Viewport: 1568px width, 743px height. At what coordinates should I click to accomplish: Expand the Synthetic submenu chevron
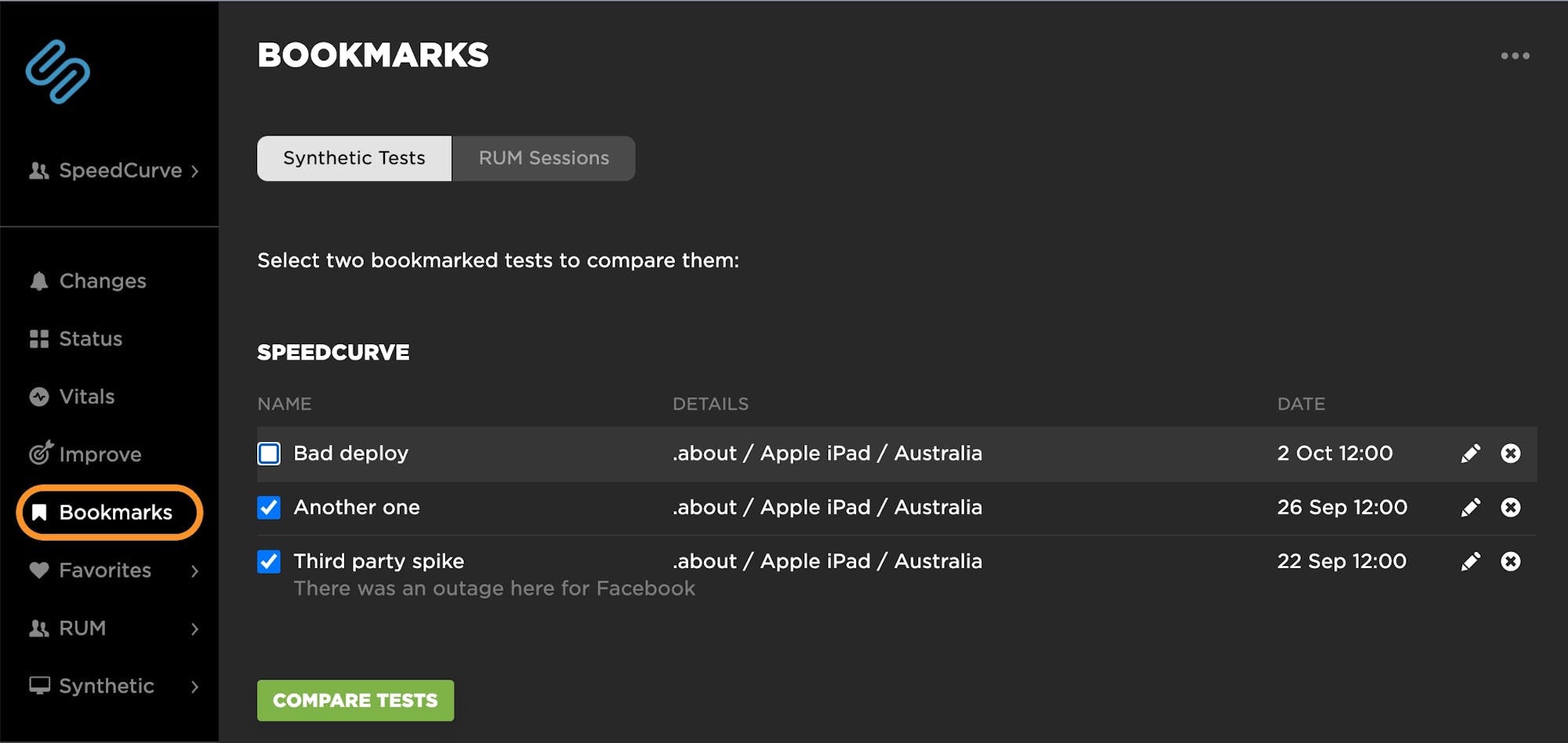point(194,687)
